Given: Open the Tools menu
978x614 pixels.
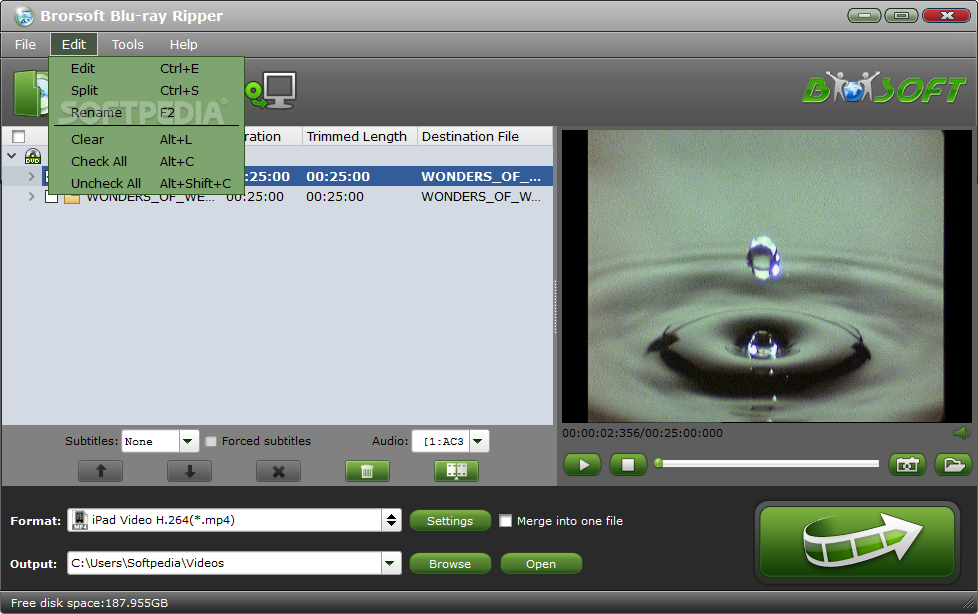Looking at the screenshot, I should coord(127,45).
